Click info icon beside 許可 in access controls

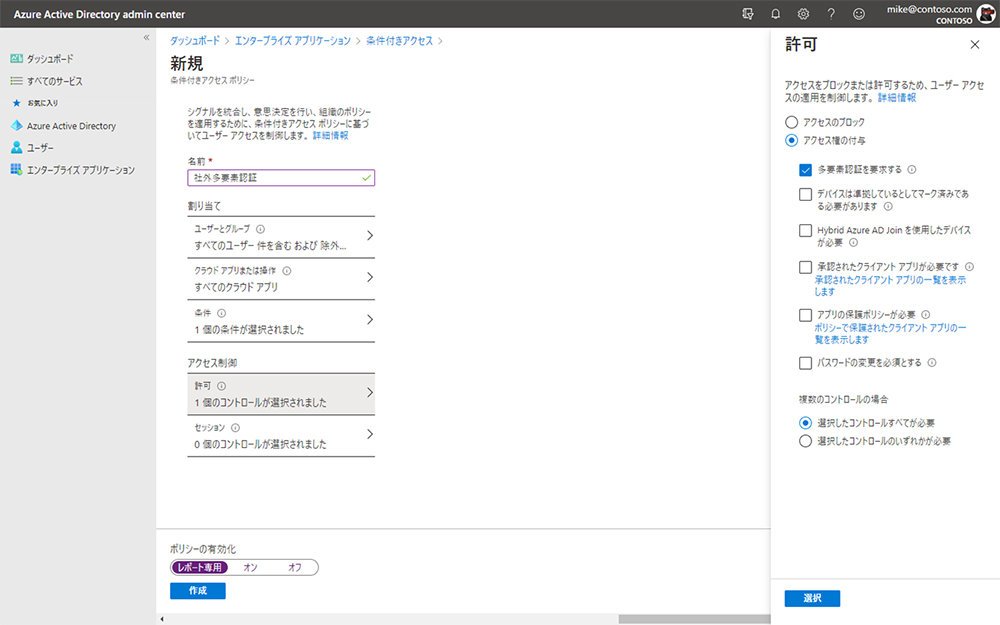coord(221,386)
